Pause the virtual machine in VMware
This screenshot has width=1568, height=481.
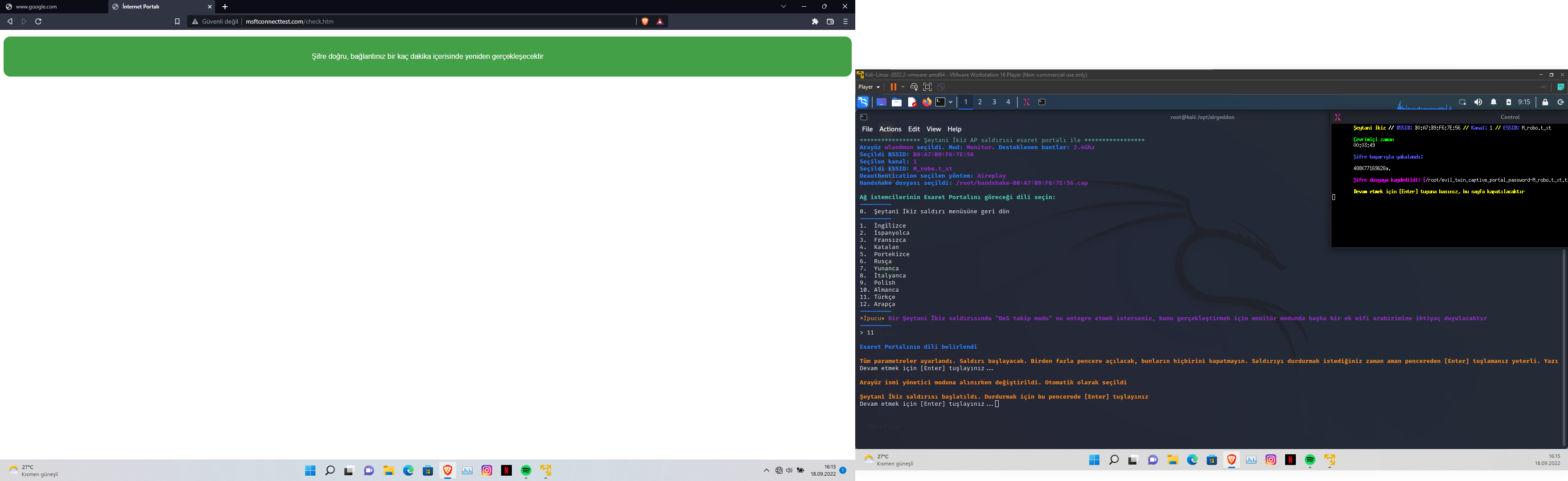tap(894, 87)
